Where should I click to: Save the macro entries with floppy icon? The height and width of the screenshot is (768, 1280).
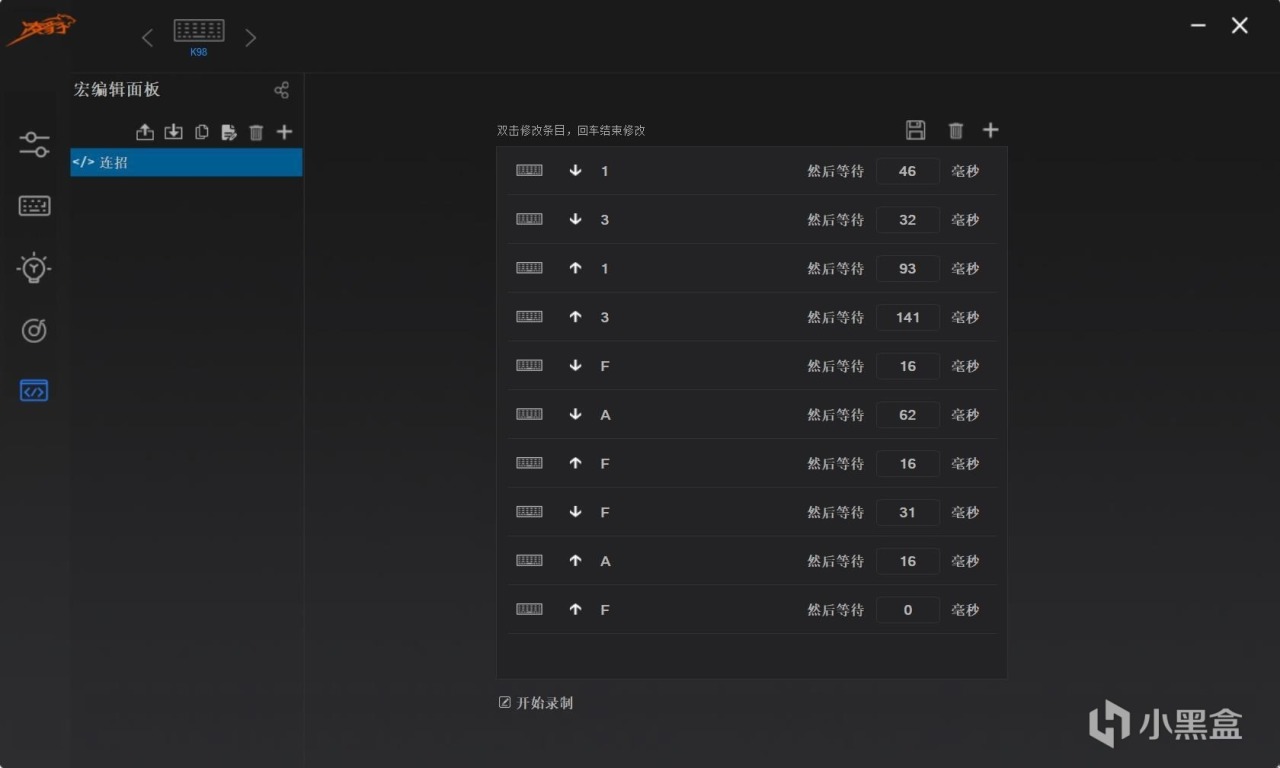click(x=915, y=130)
